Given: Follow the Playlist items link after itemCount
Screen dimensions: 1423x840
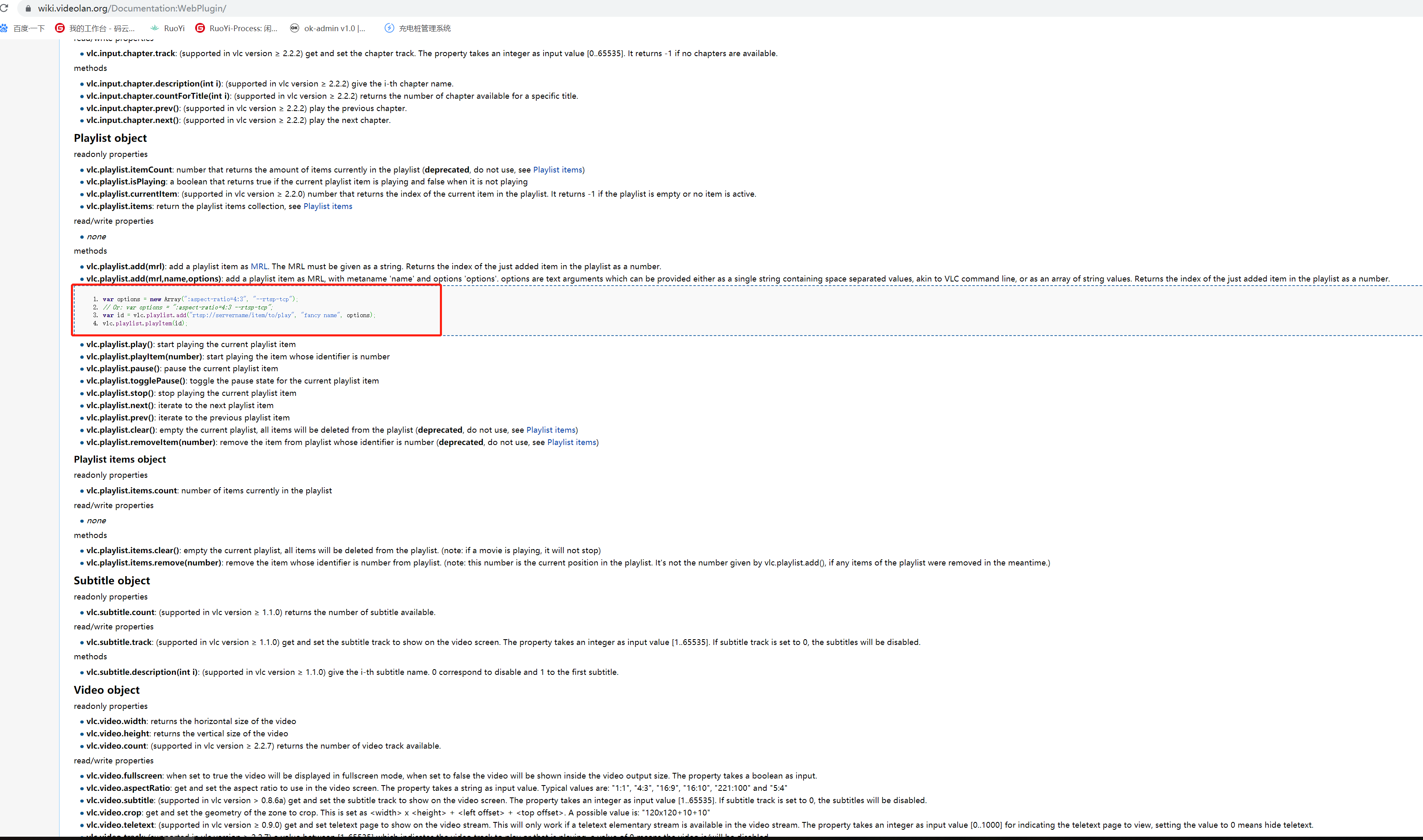Looking at the screenshot, I should [557, 170].
